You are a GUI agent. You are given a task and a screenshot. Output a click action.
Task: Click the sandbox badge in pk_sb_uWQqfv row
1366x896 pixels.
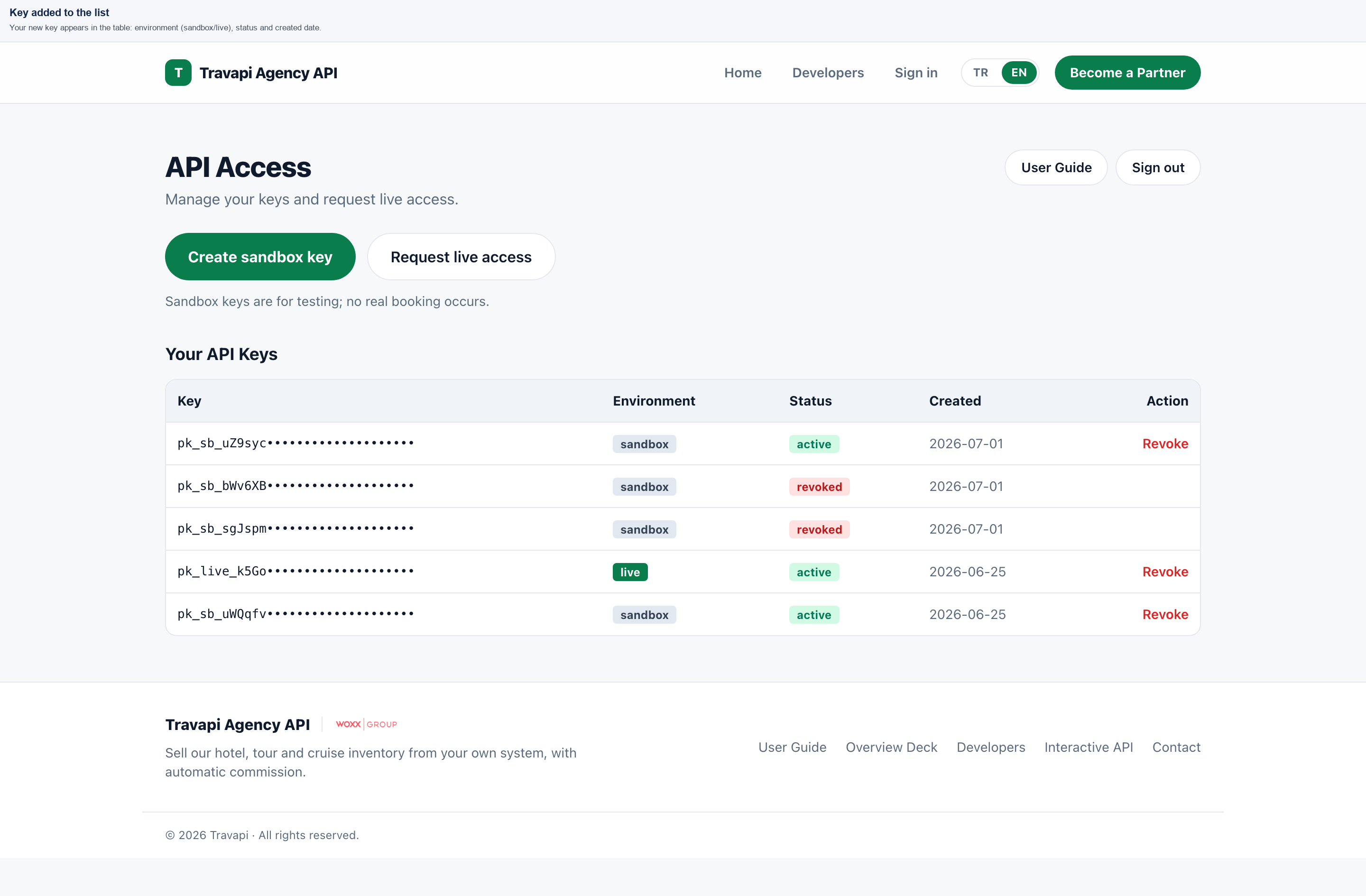tap(644, 615)
